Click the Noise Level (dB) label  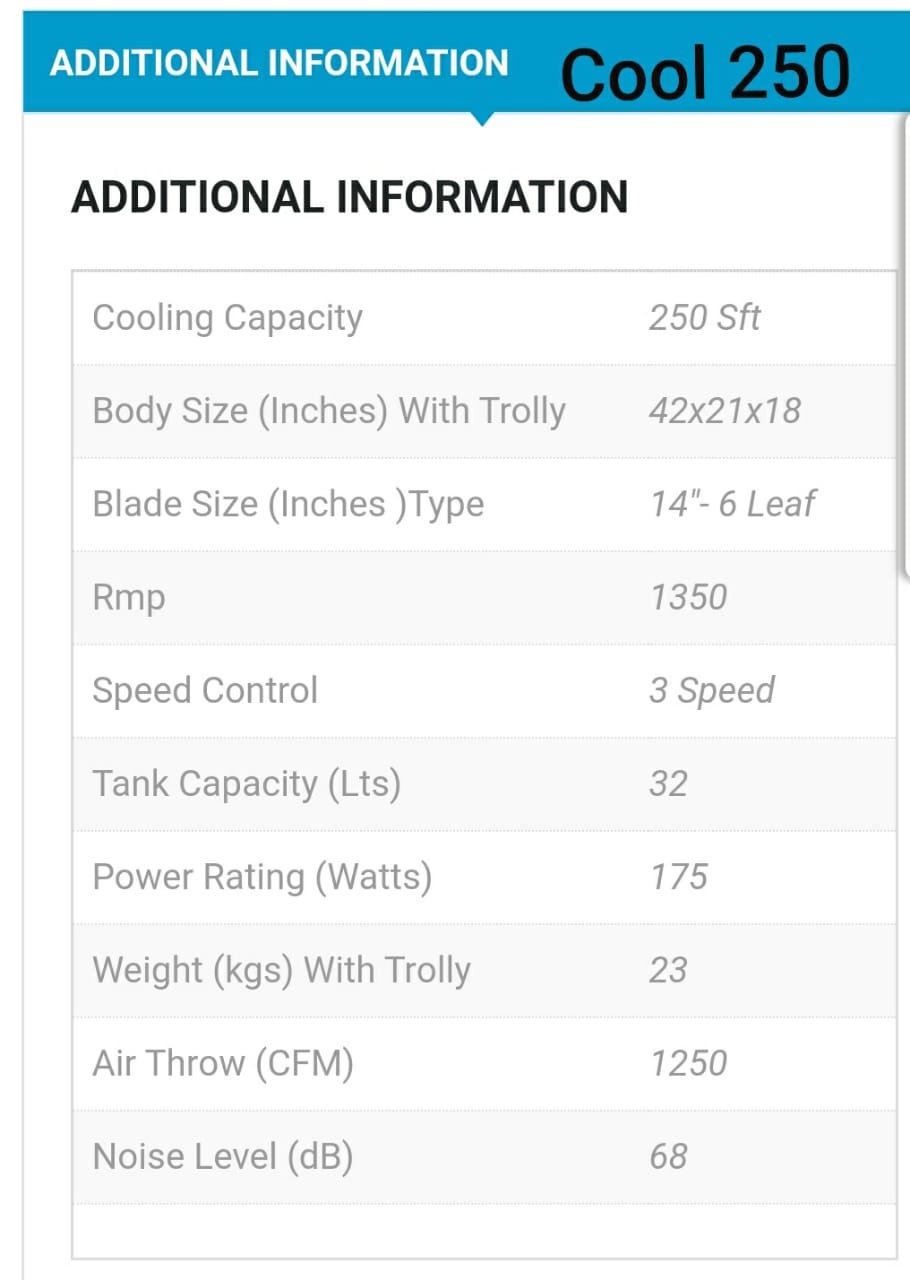pyautogui.click(x=222, y=1156)
